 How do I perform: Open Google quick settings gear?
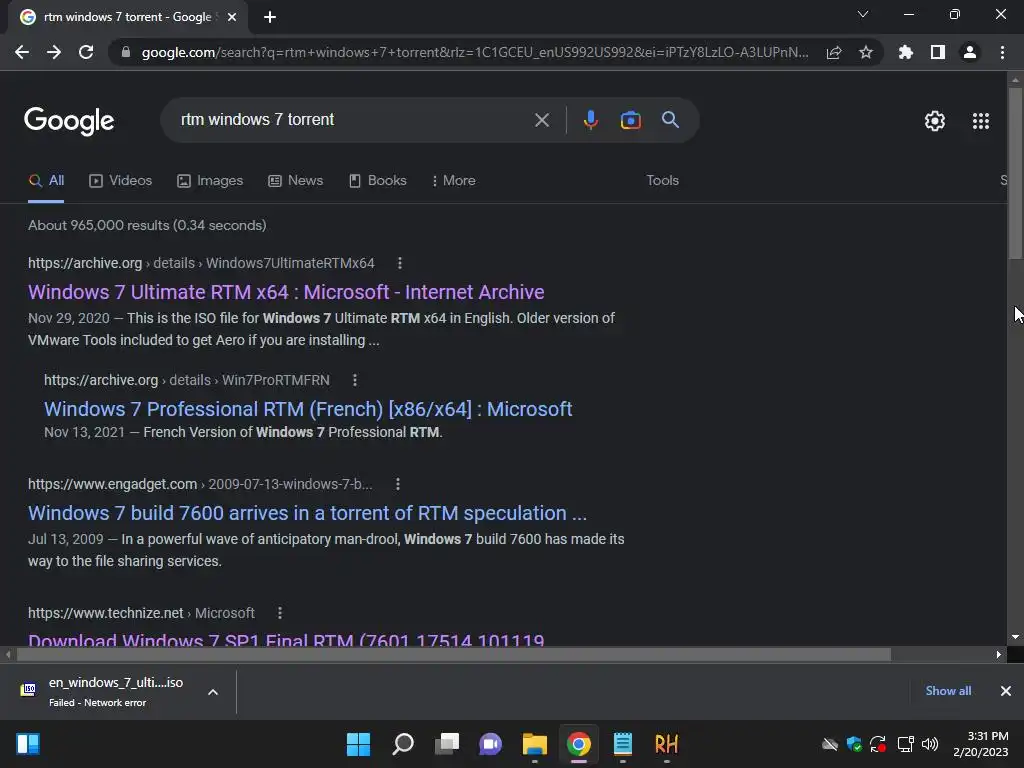[x=935, y=121]
